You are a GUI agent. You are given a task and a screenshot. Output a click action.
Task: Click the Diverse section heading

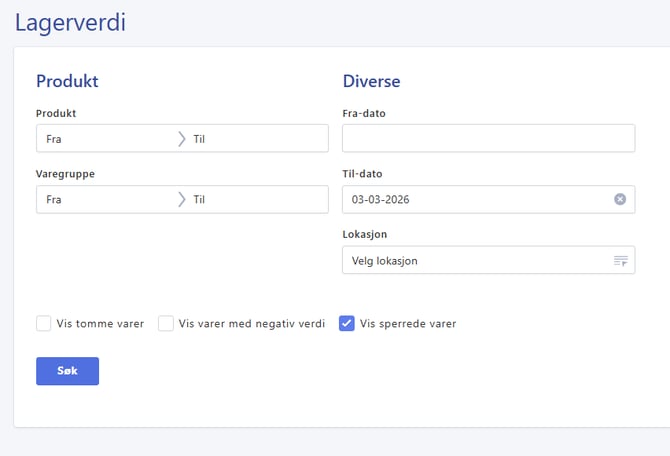pyautogui.click(x=371, y=81)
